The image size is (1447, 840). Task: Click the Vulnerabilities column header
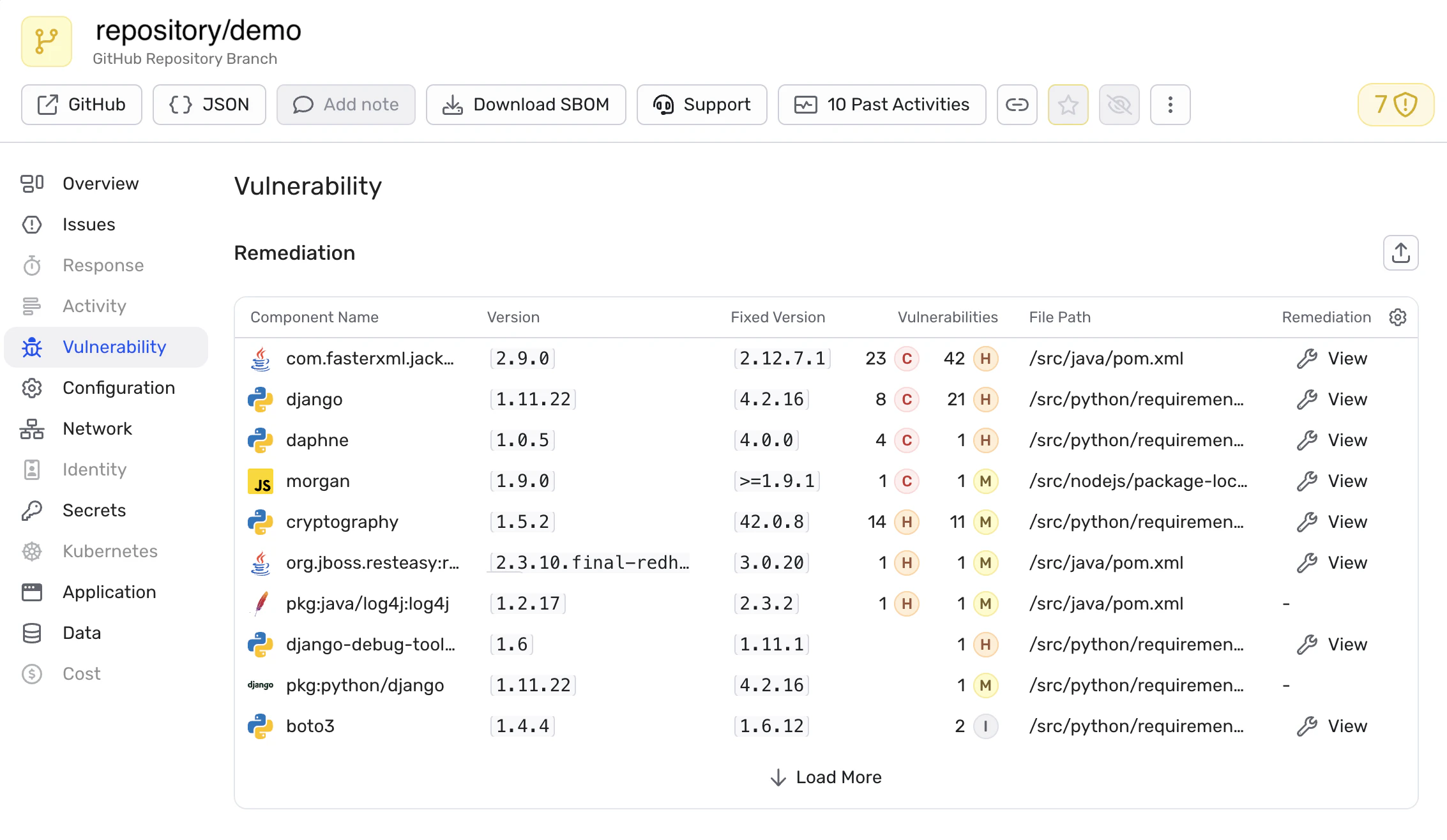(948, 317)
